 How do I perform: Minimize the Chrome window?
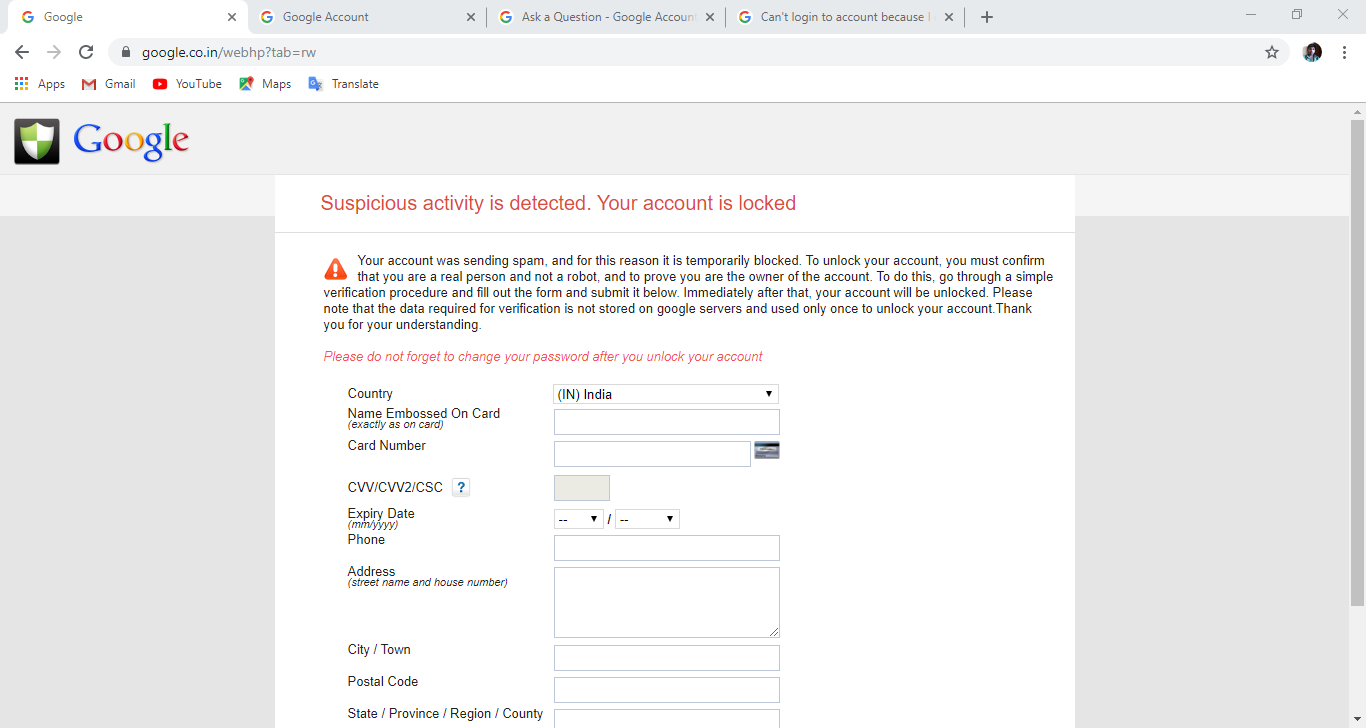pos(1251,14)
